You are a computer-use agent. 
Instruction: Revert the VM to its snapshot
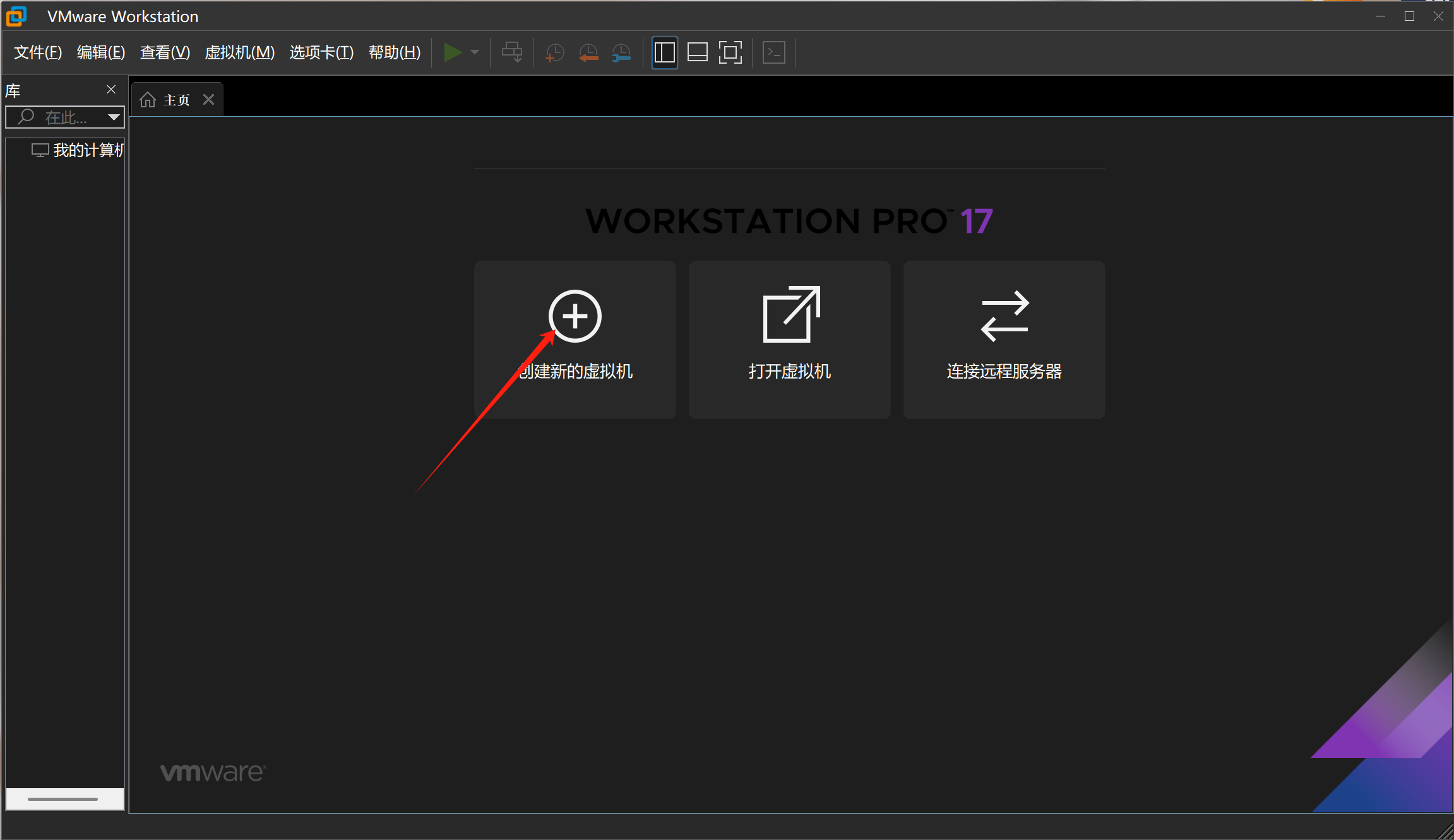(588, 52)
